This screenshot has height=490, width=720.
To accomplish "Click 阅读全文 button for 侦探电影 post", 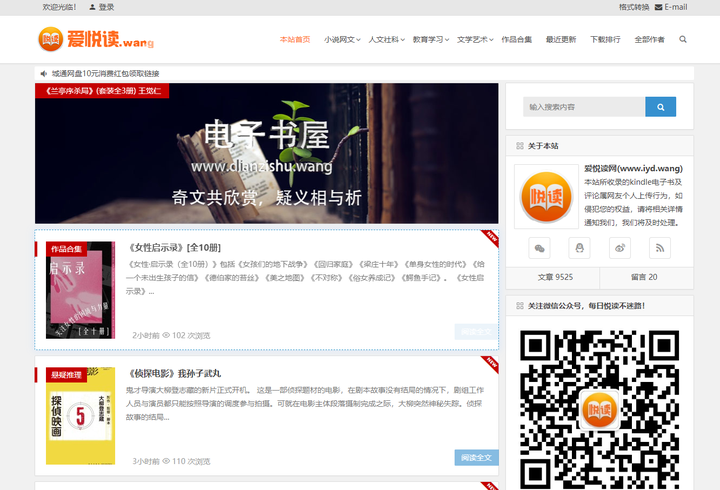I will [x=475, y=457].
